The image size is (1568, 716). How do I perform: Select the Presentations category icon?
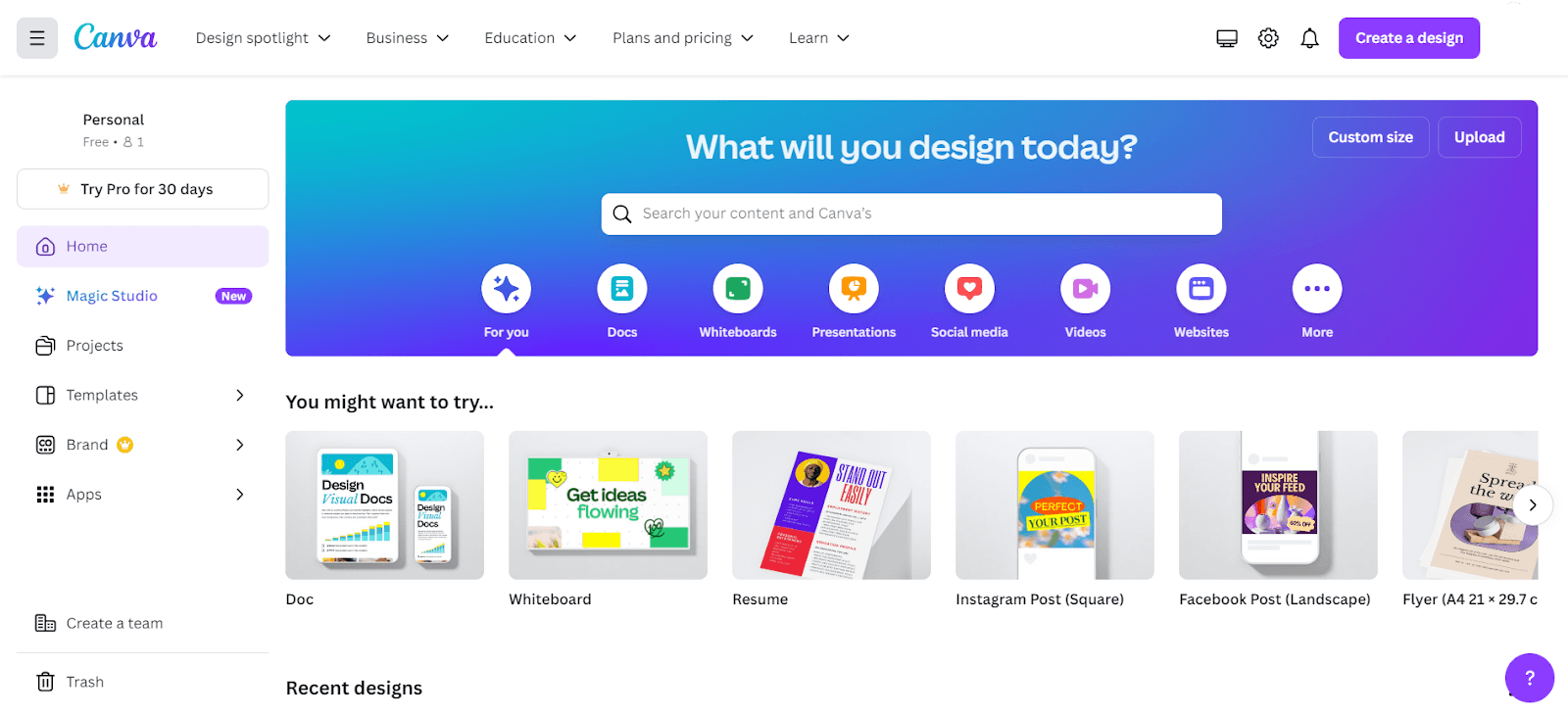pos(854,289)
